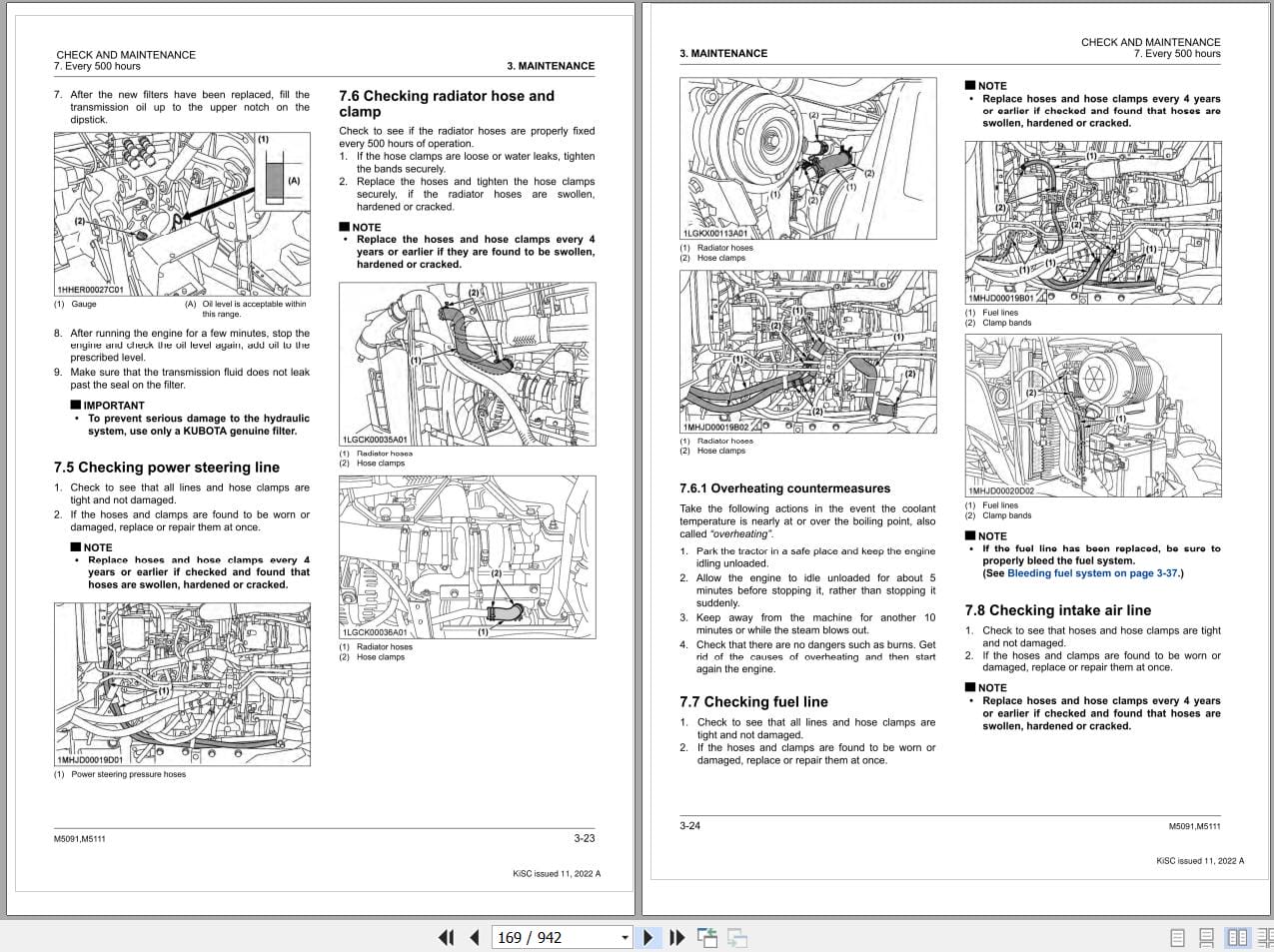Viewport: 1274px width, 952px height.
Task: Go to the first page
Action: point(446,937)
